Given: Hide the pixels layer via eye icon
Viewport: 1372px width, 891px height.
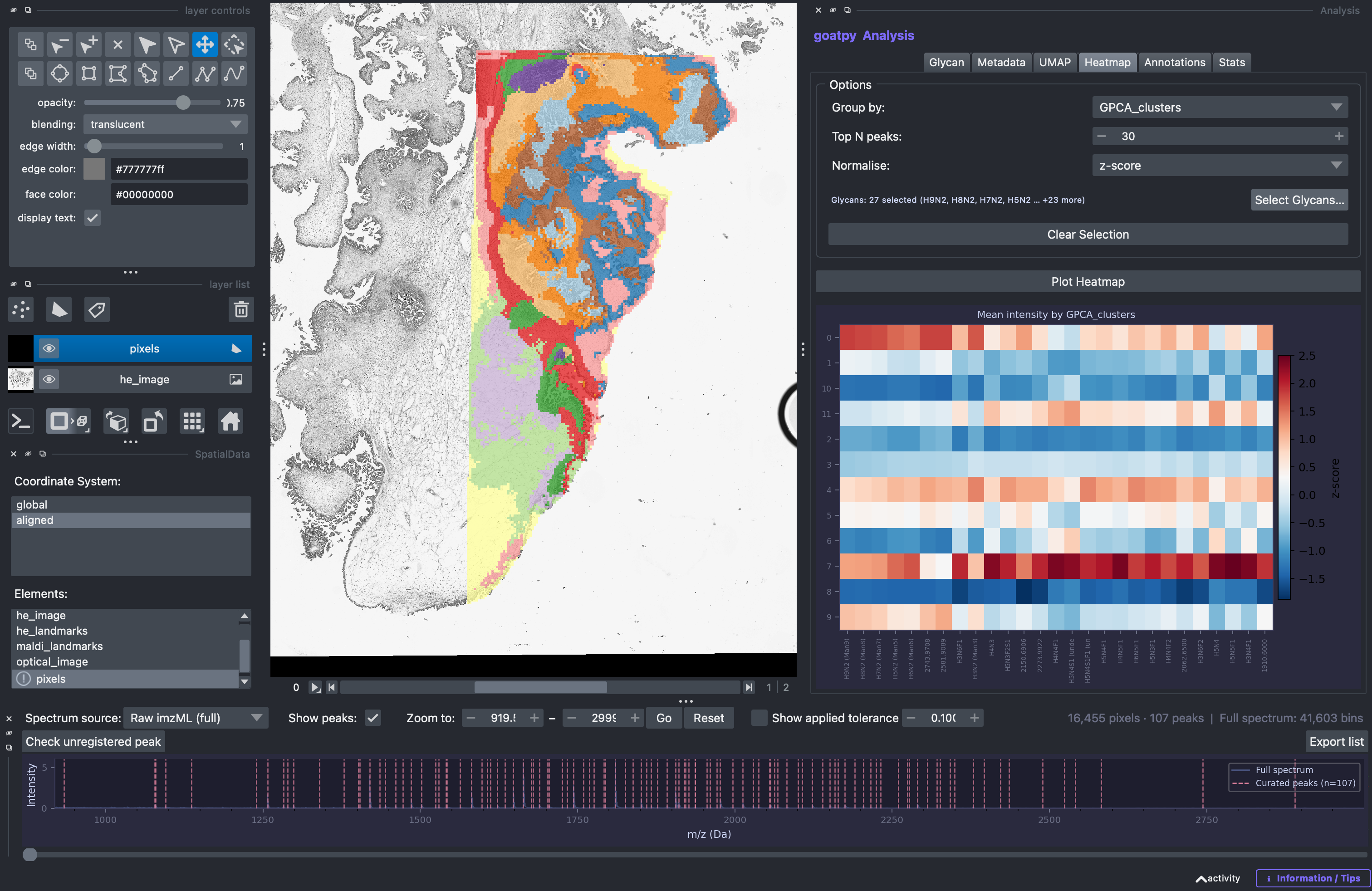Looking at the screenshot, I should [49, 348].
